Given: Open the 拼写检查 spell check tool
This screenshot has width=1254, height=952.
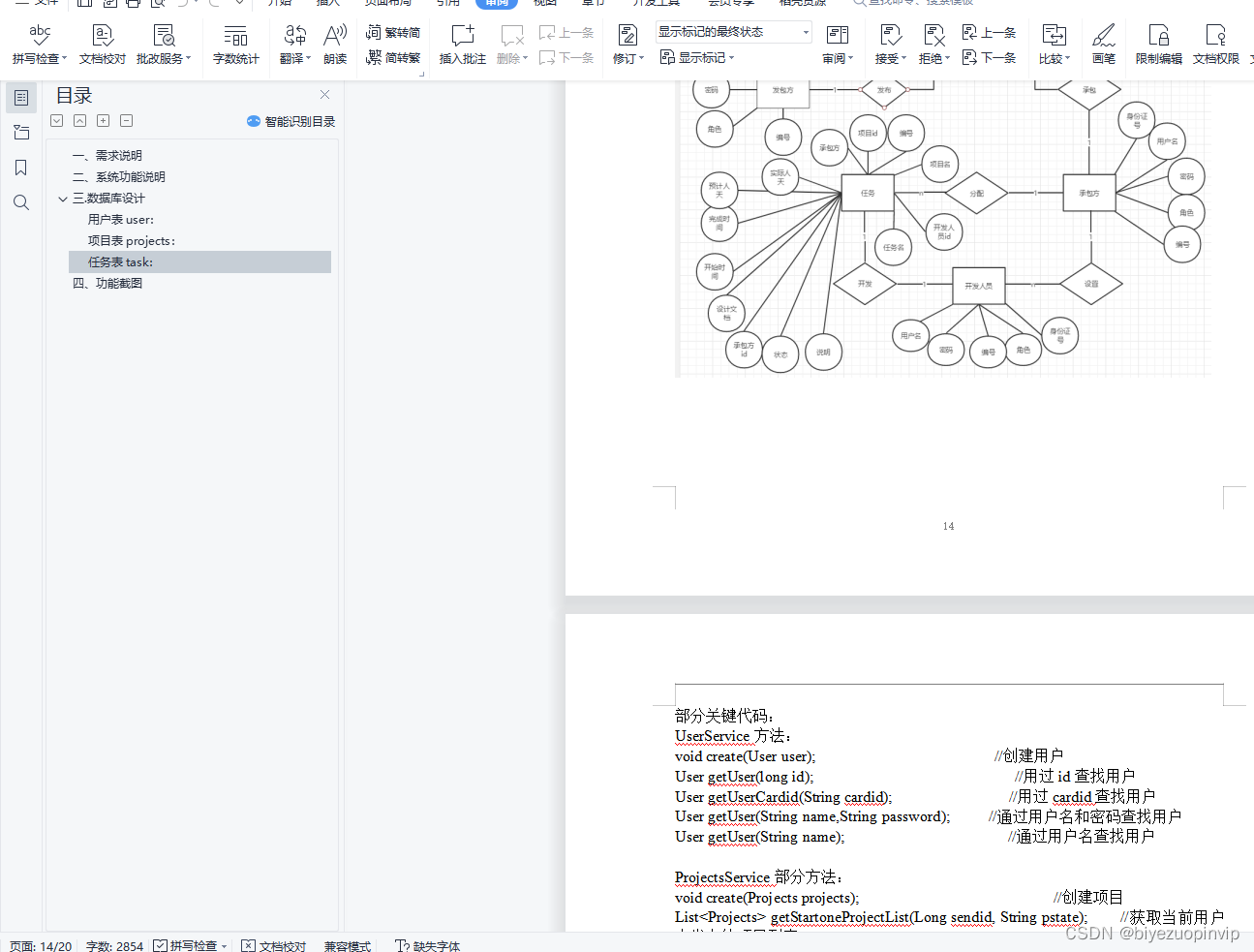Looking at the screenshot, I should click(39, 45).
